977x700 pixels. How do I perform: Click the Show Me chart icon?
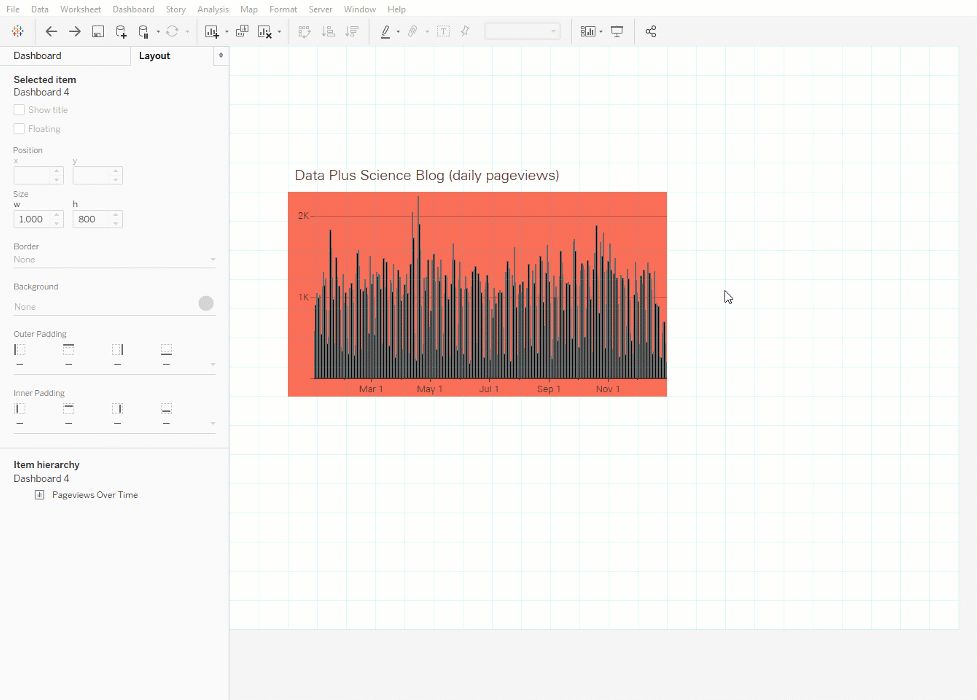coord(588,31)
